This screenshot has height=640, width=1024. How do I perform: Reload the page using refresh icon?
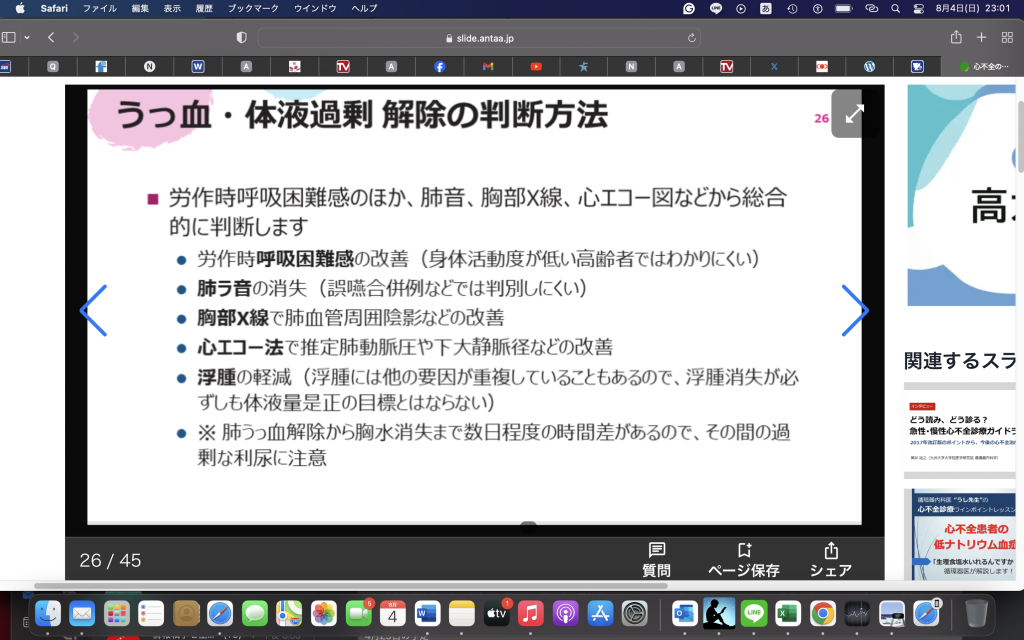(x=692, y=38)
